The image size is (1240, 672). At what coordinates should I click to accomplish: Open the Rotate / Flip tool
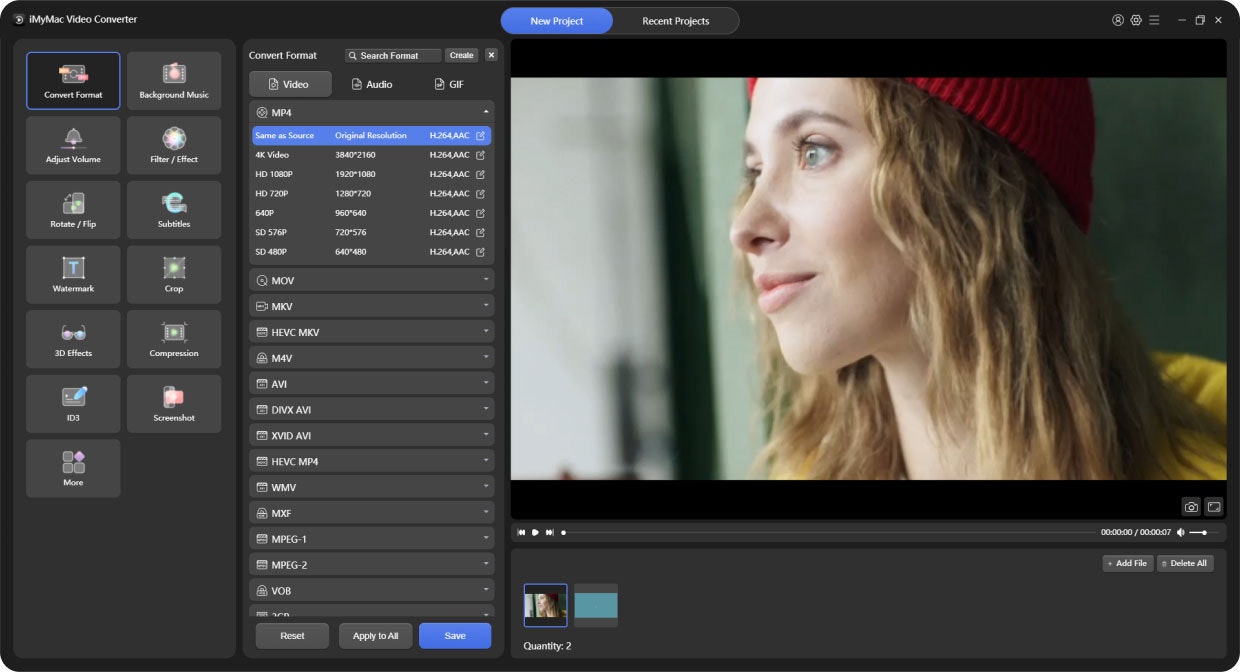[73, 210]
